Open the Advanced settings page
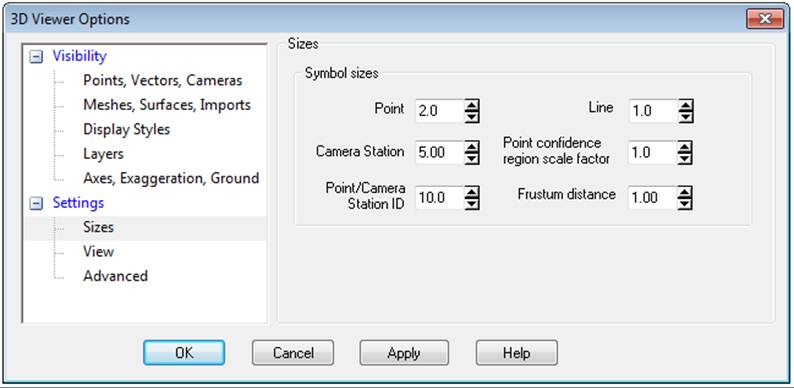The image size is (794, 388). (x=115, y=276)
